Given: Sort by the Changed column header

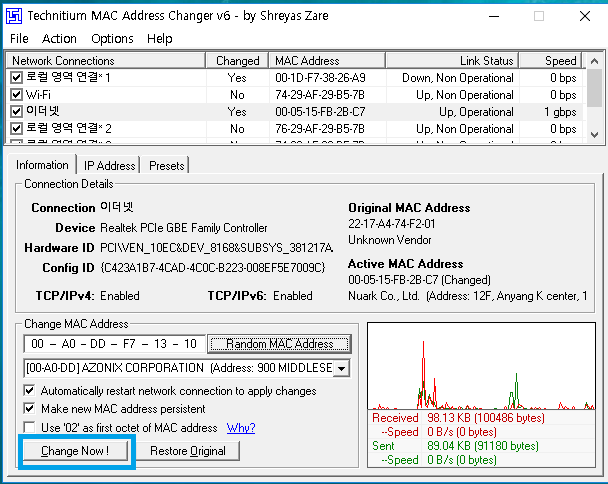Looking at the screenshot, I should [237, 61].
